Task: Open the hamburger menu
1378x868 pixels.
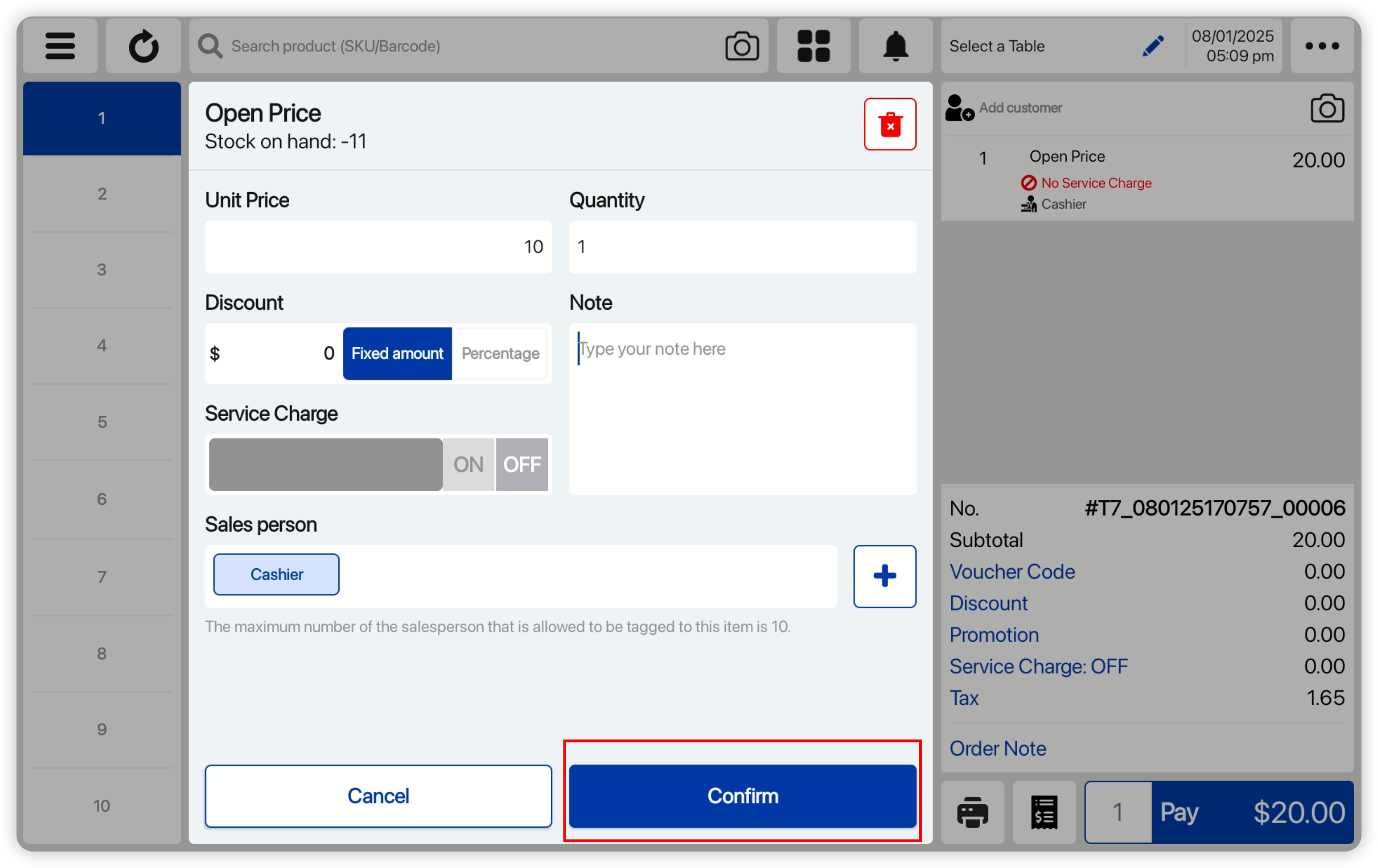Action: pos(60,46)
